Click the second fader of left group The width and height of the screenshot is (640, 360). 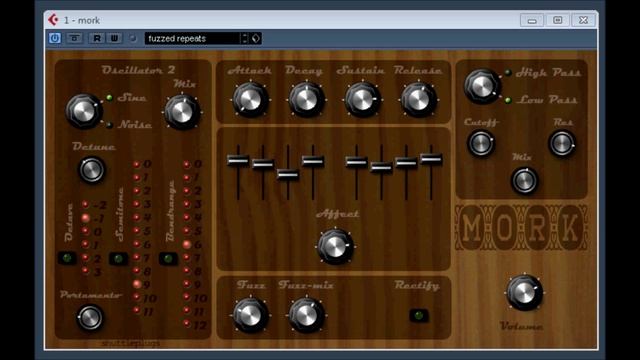263,164
